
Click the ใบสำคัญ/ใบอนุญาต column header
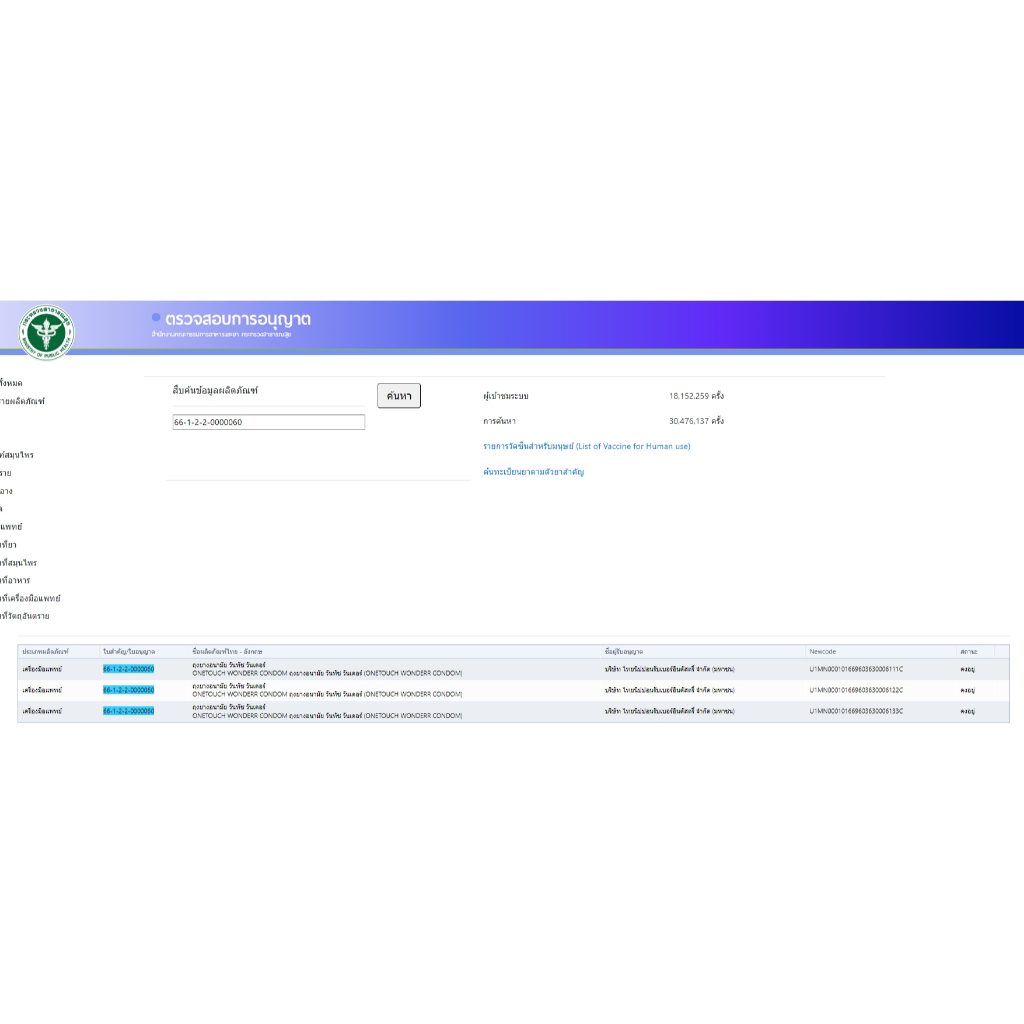click(129, 652)
